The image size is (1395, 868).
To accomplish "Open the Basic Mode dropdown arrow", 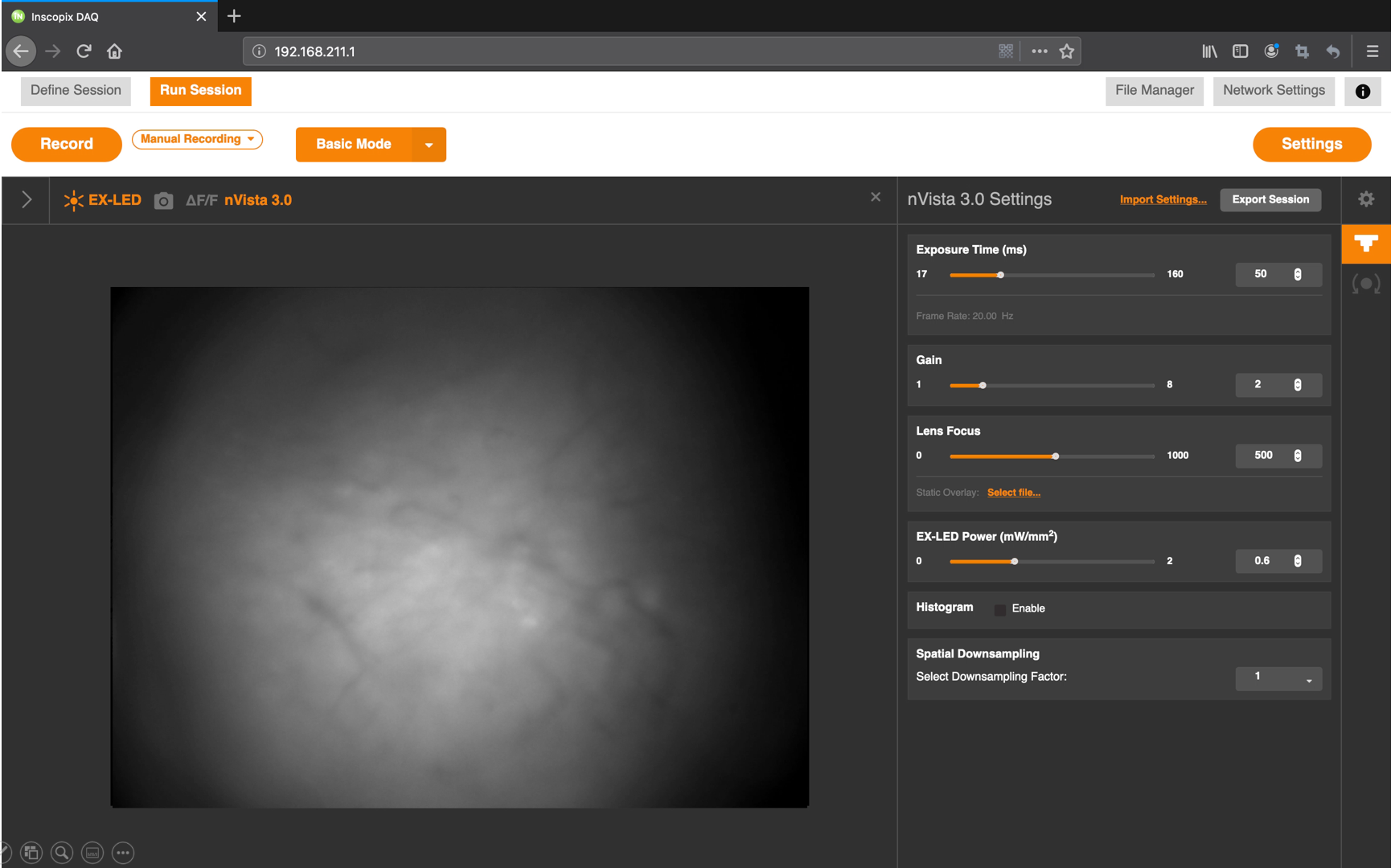I will 429,145.
